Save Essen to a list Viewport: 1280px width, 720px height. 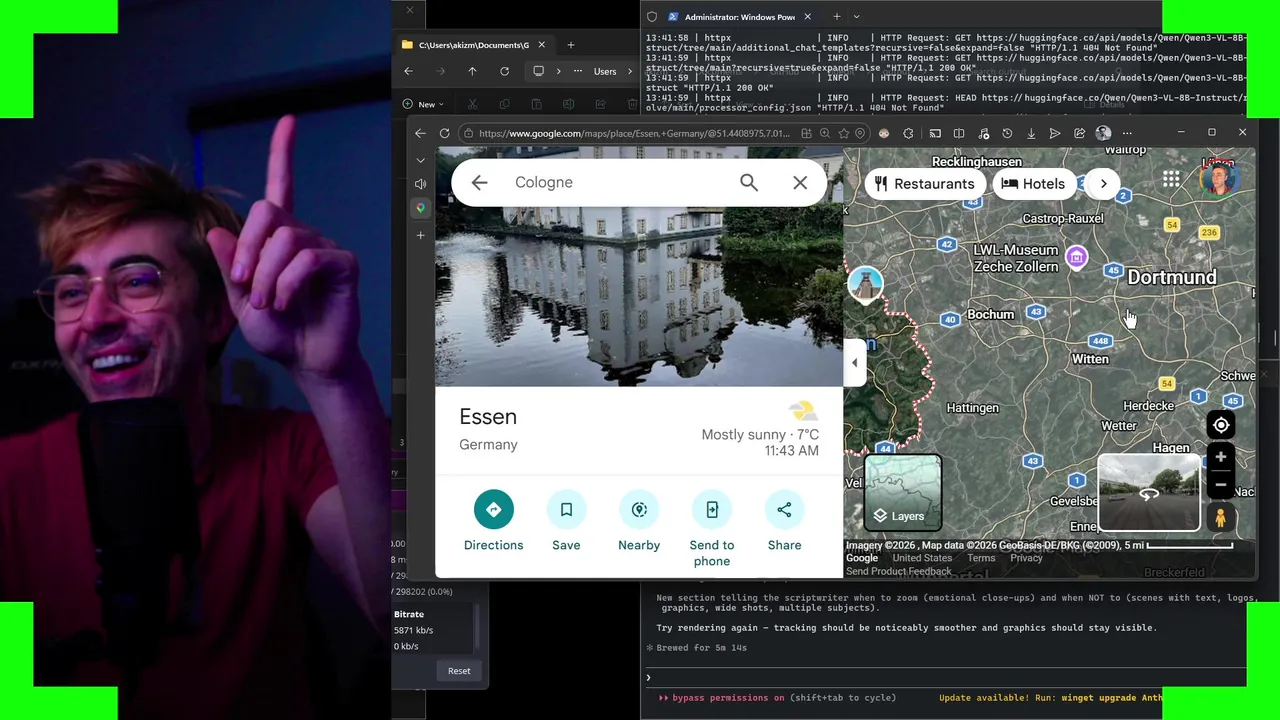[x=566, y=521]
